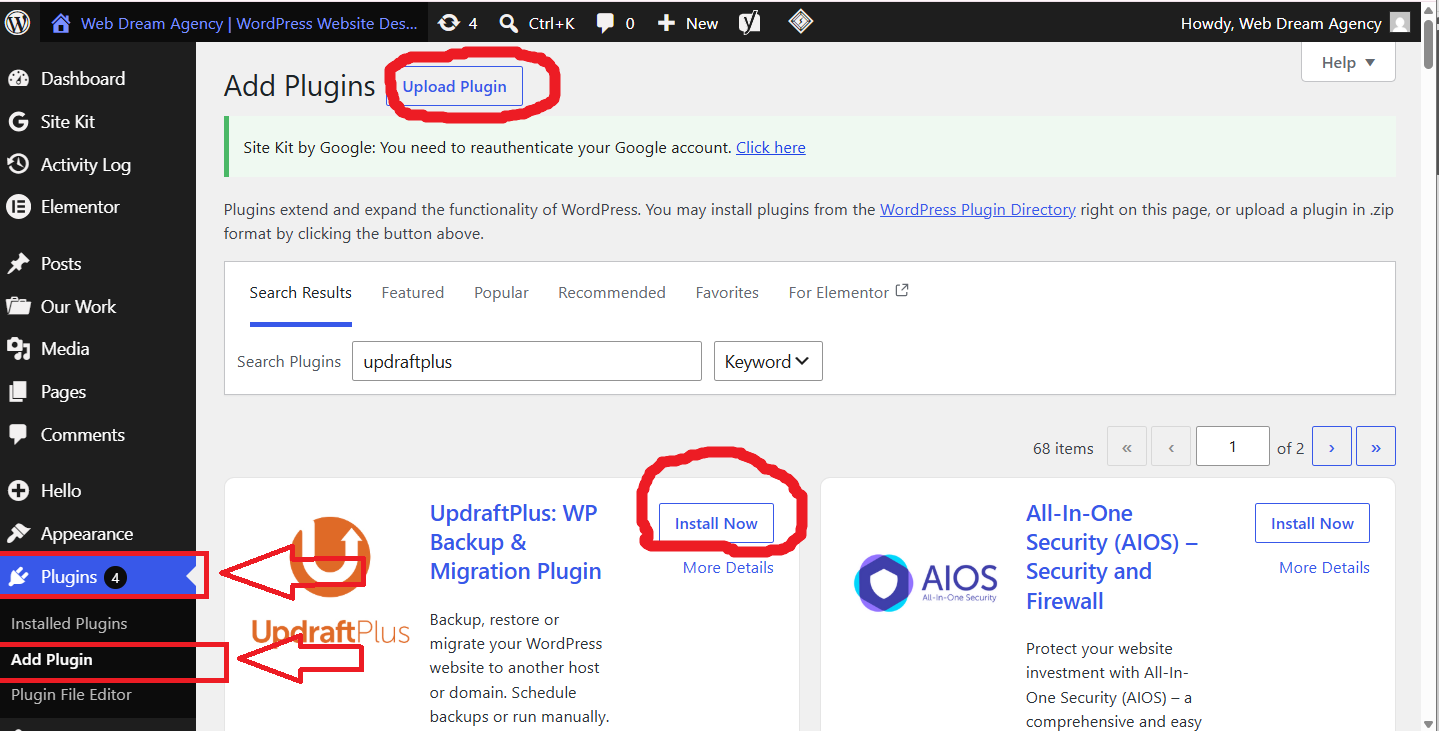Open the Keyword search type dropdown
This screenshot has width=1439, height=731.
coord(768,361)
